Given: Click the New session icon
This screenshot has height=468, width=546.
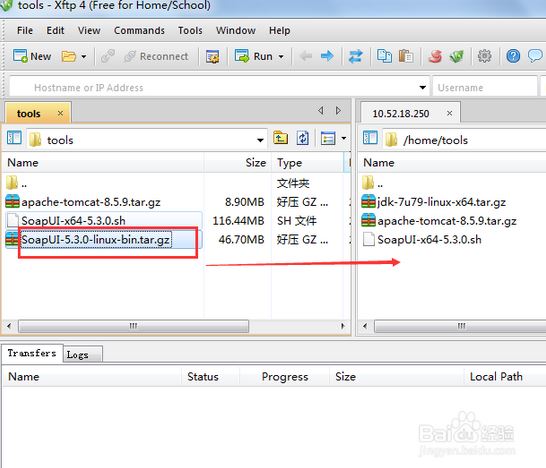Looking at the screenshot, I should click(x=20, y=56).
